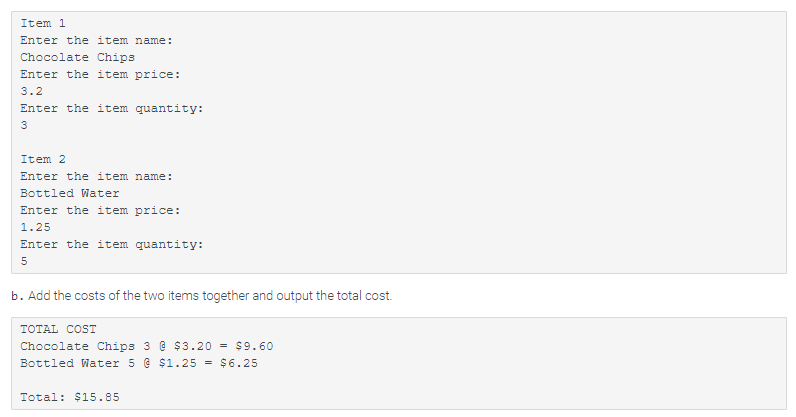
Task: Click the Bottled Water $6.25 output line
Action: (139, 364)
